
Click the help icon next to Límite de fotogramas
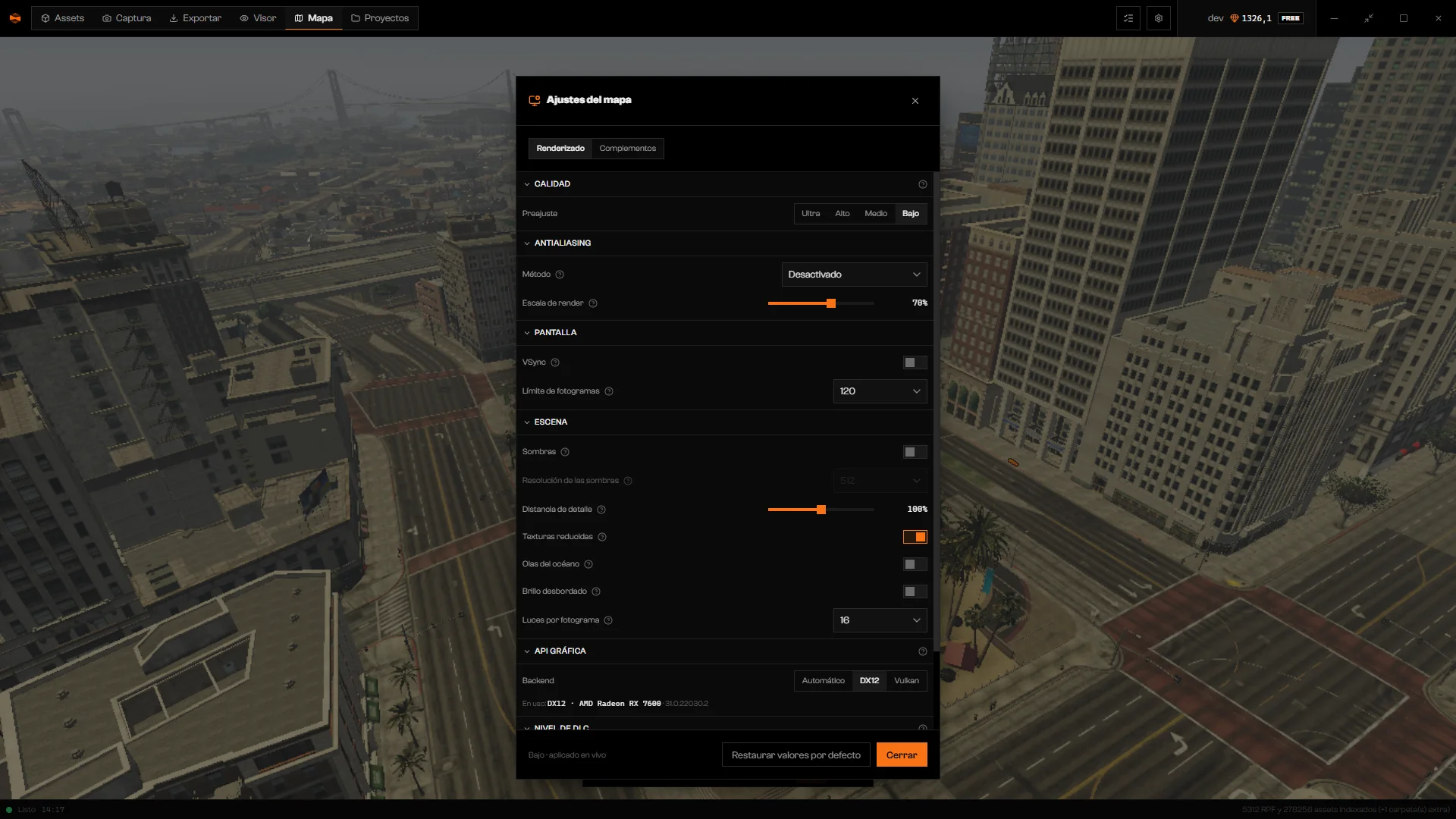coord(609,391)
